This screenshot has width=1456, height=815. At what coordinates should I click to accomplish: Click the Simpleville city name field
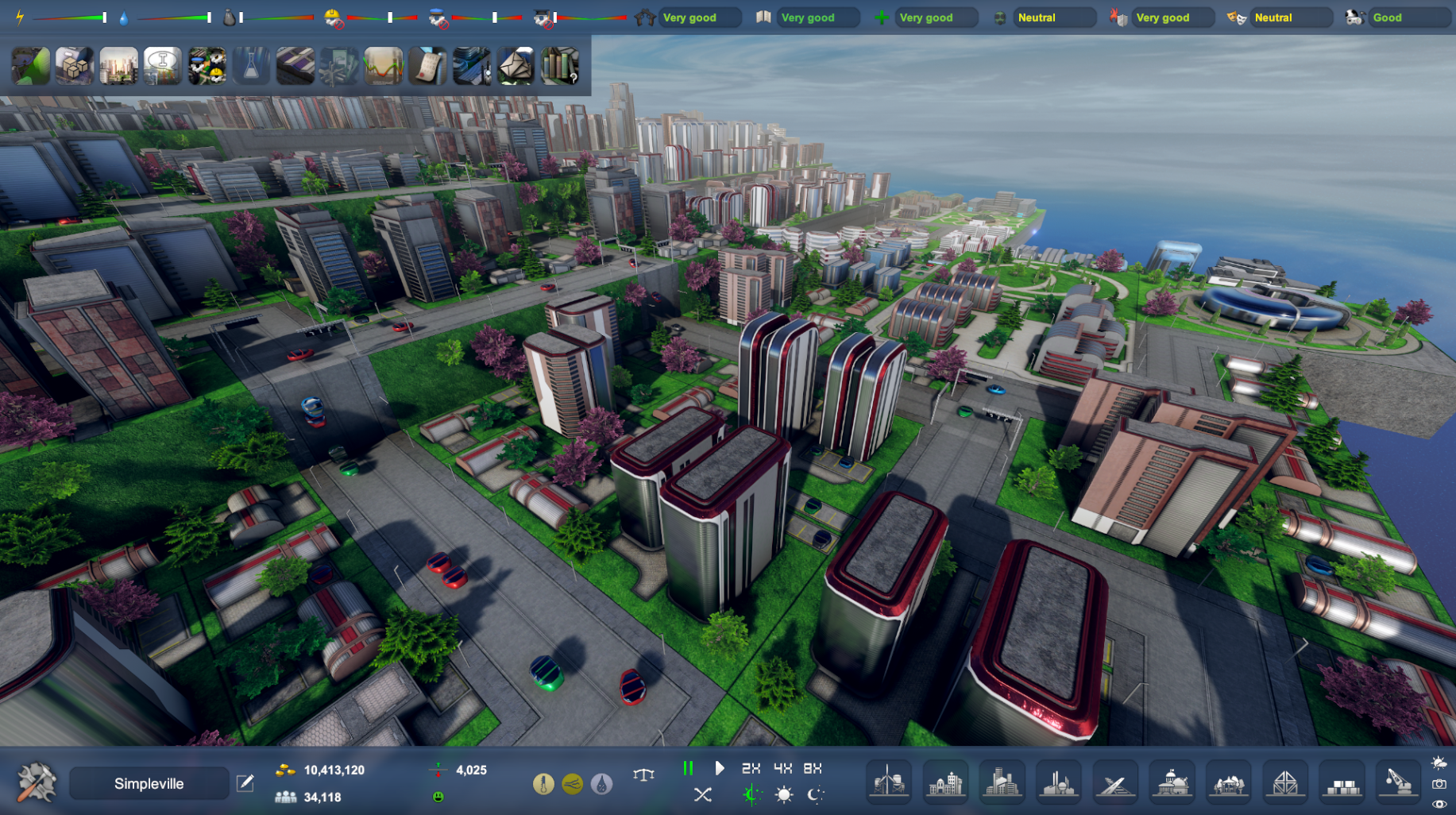(149, 783)
